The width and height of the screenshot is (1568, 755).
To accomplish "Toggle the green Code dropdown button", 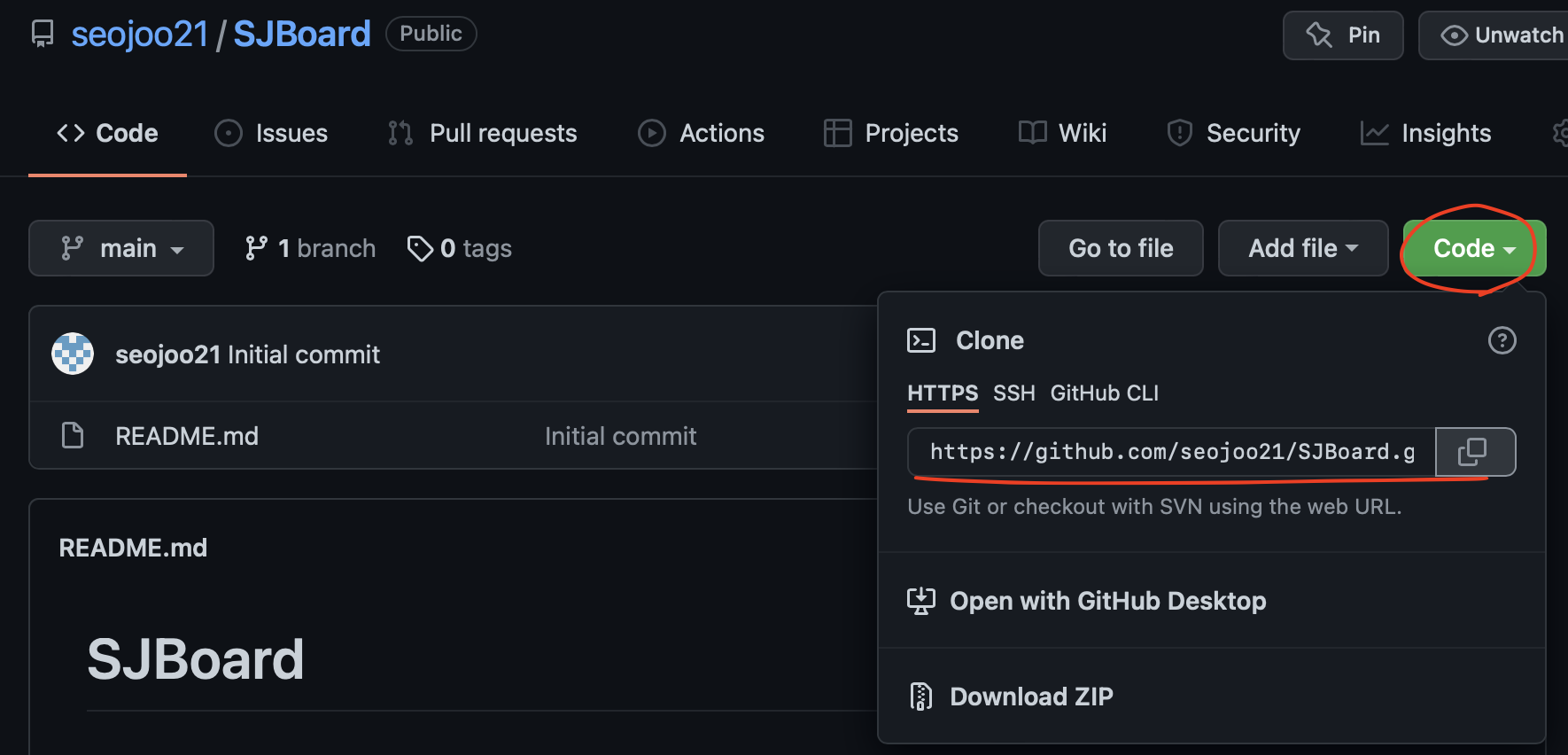I will [1474, 248].
